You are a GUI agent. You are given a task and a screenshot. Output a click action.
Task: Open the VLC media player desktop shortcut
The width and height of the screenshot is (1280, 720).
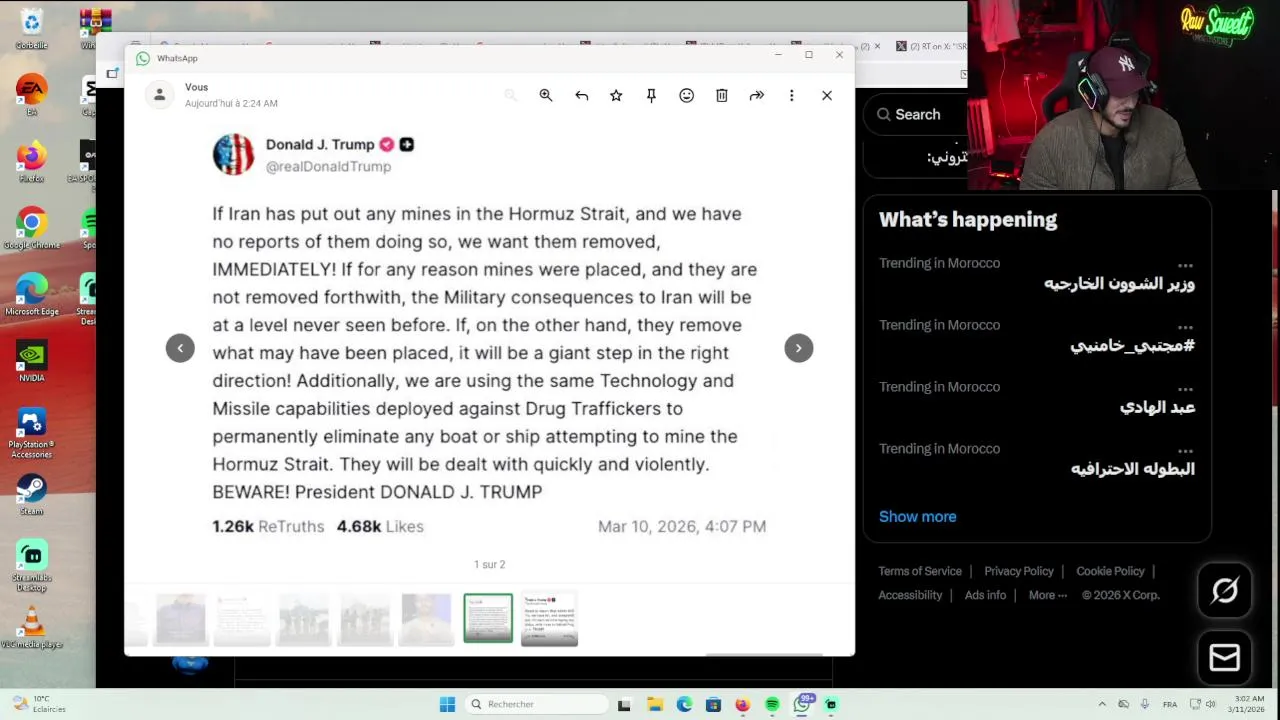[31, 628]
